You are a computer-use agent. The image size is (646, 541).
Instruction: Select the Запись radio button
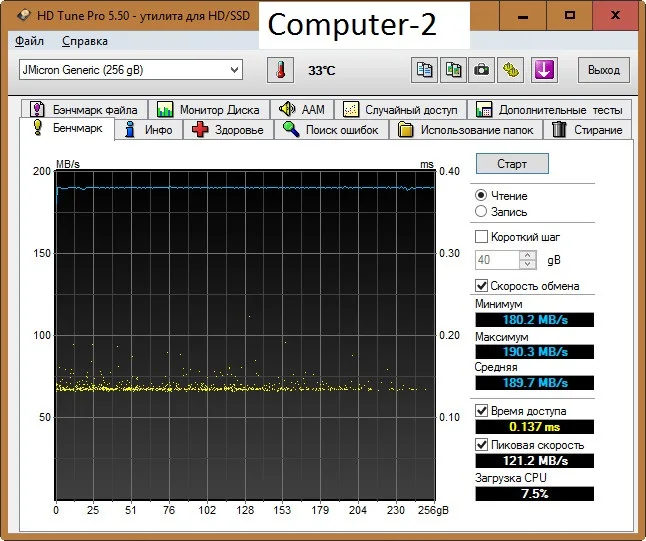[482, 212]
